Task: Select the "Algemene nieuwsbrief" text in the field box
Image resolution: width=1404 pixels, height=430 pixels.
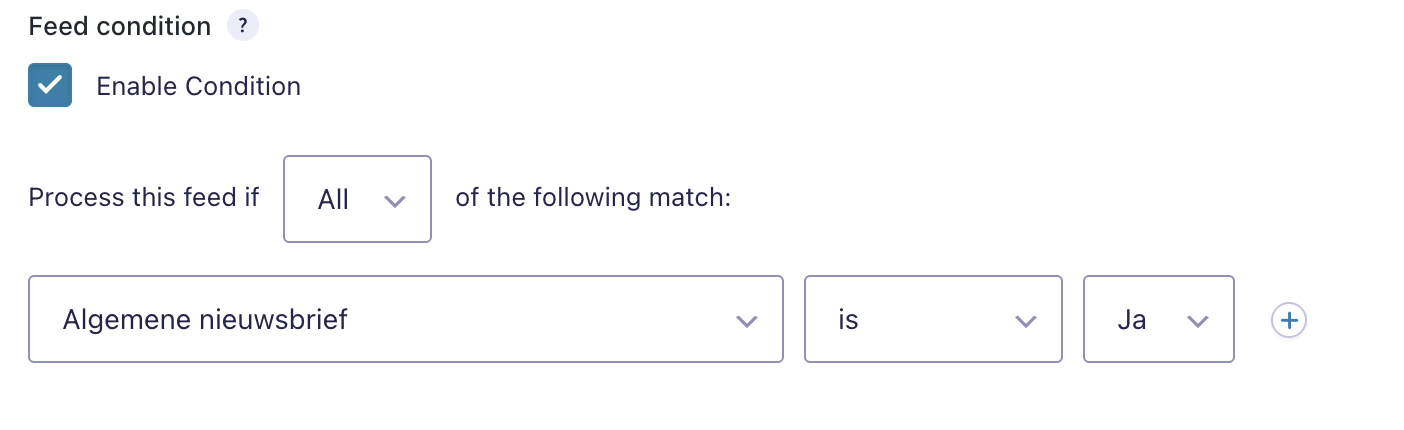Action: click(x=205, y=320)
